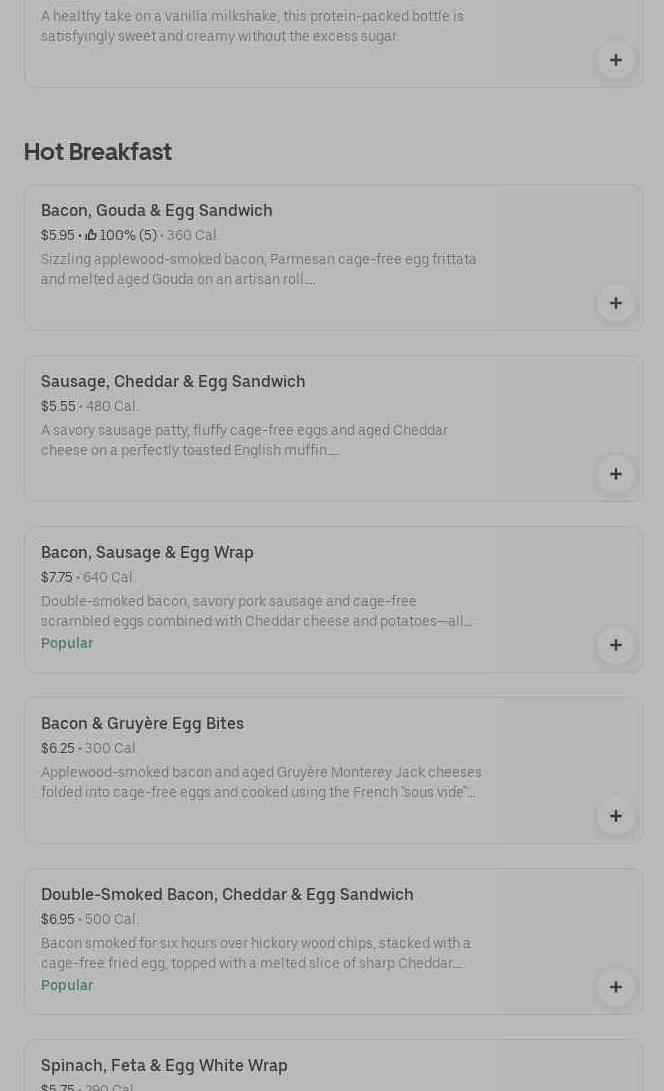The image size is (664, 1091).
Task: Click Popular tag on Double-Smoked Bacon Sandwich
Action: click(x=67, y=985)
